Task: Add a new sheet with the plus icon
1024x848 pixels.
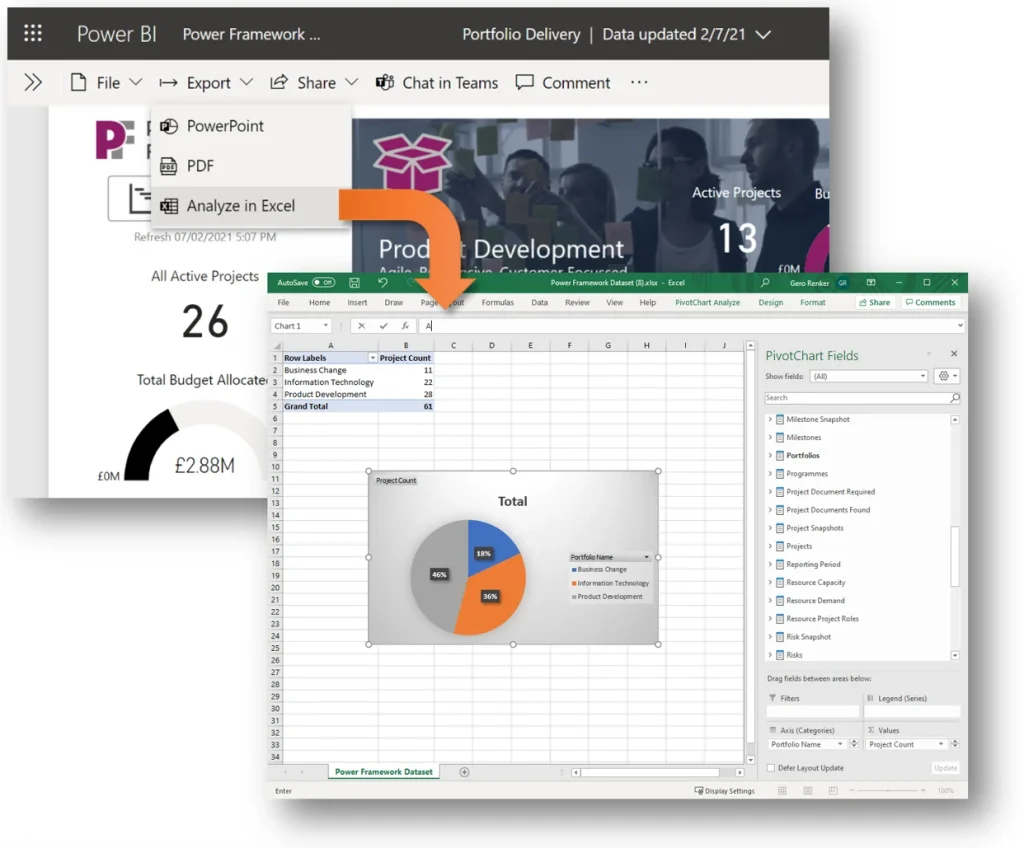Action: [464, 772]
